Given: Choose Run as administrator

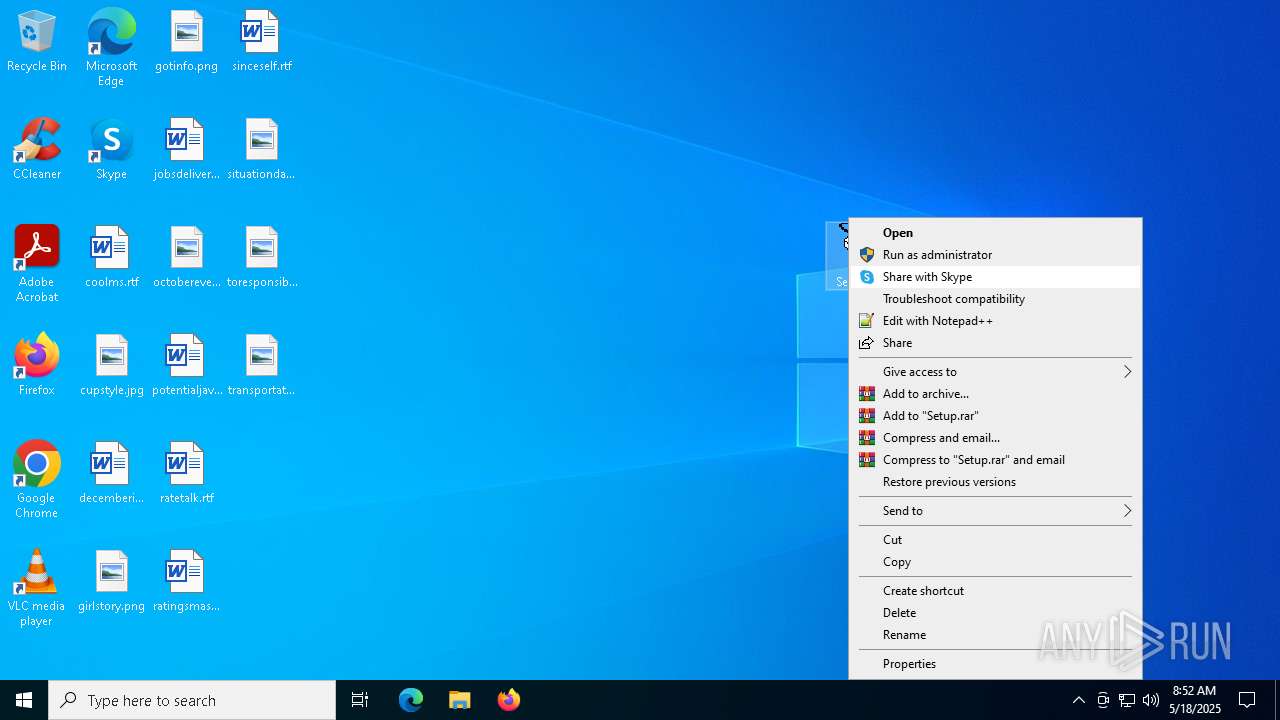Looking at the screenshot, I should tap(995, 255).
